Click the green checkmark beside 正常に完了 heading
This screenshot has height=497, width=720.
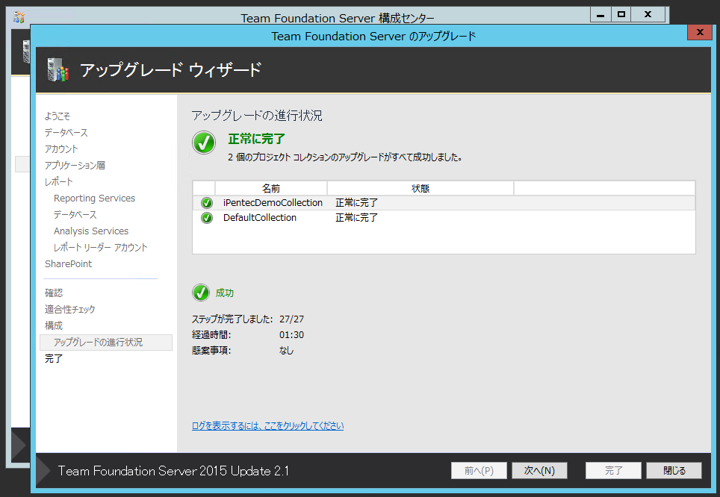pyautogui.click(x=204, y=142)
